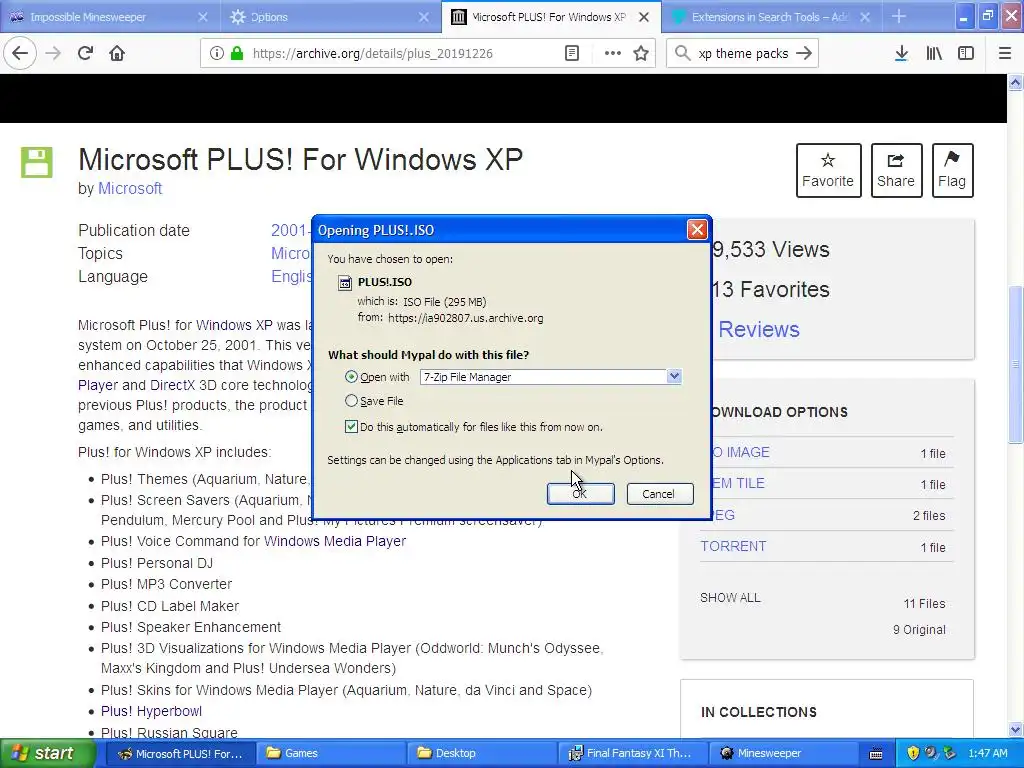Switch to Desktop folder on taskbar
1024x768 pixels.
tap(481, 753)
